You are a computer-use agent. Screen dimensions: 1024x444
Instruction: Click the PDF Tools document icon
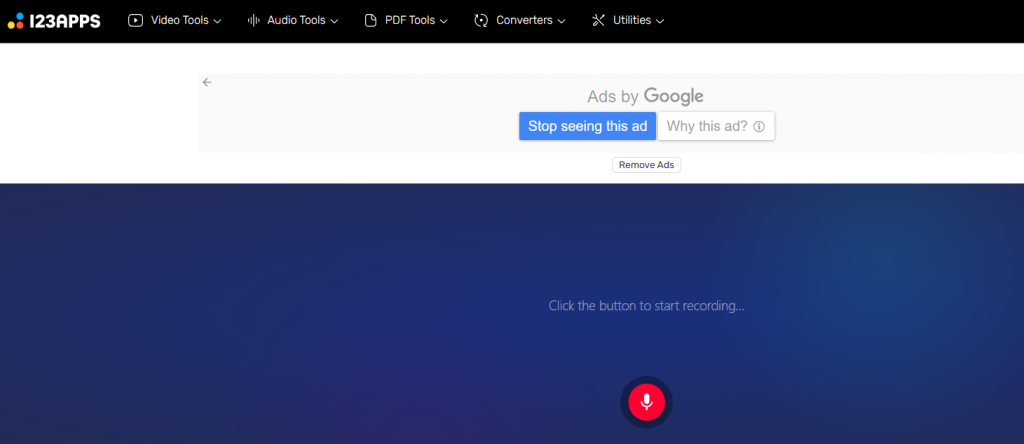(x=371, y=20)
